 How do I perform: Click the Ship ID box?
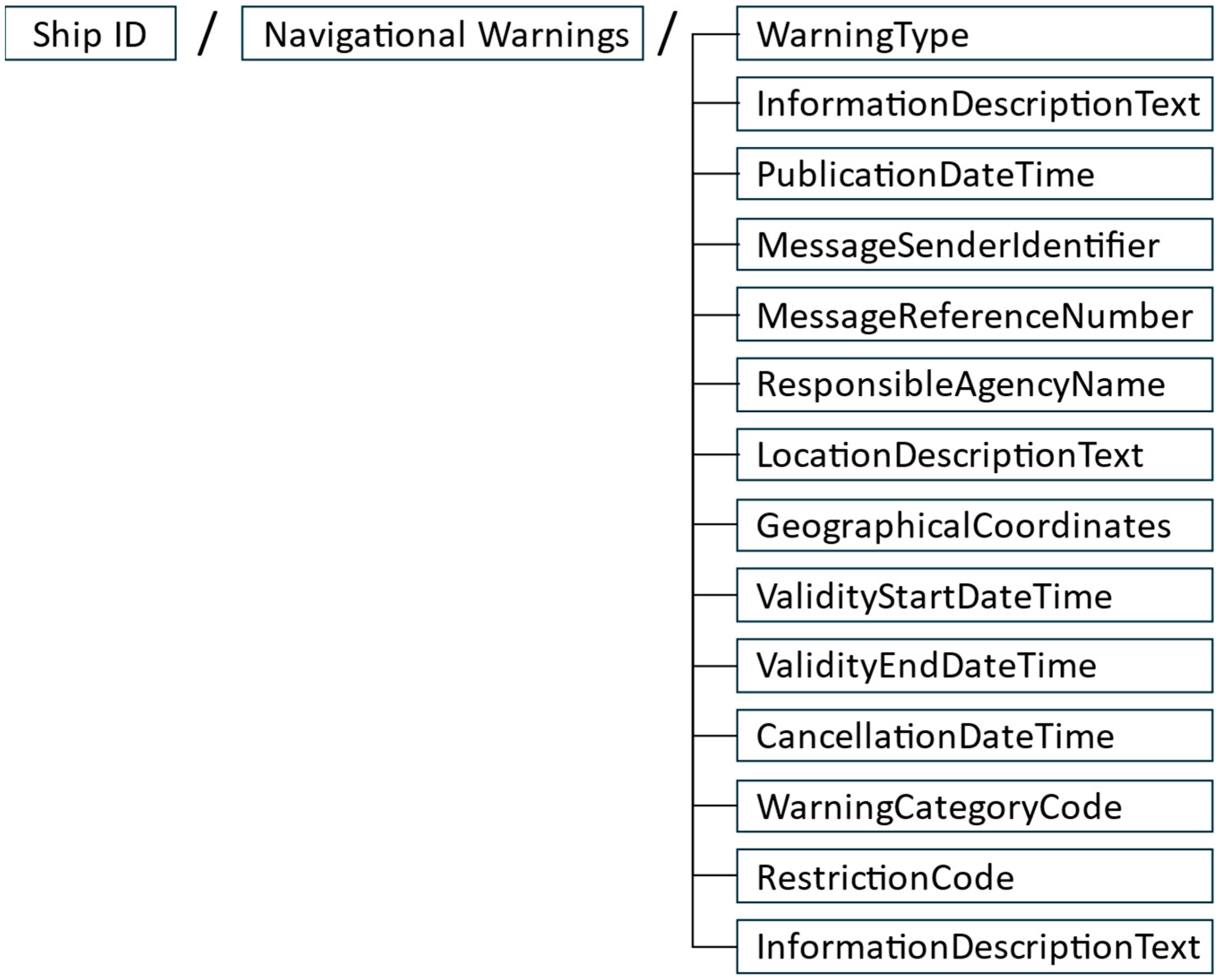click(x=90, y=34)
